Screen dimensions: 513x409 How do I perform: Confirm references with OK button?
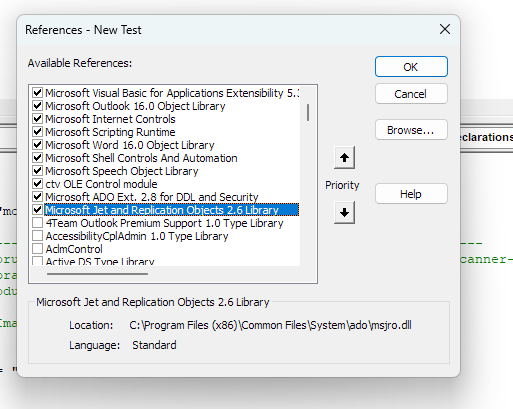pos(411,67)
